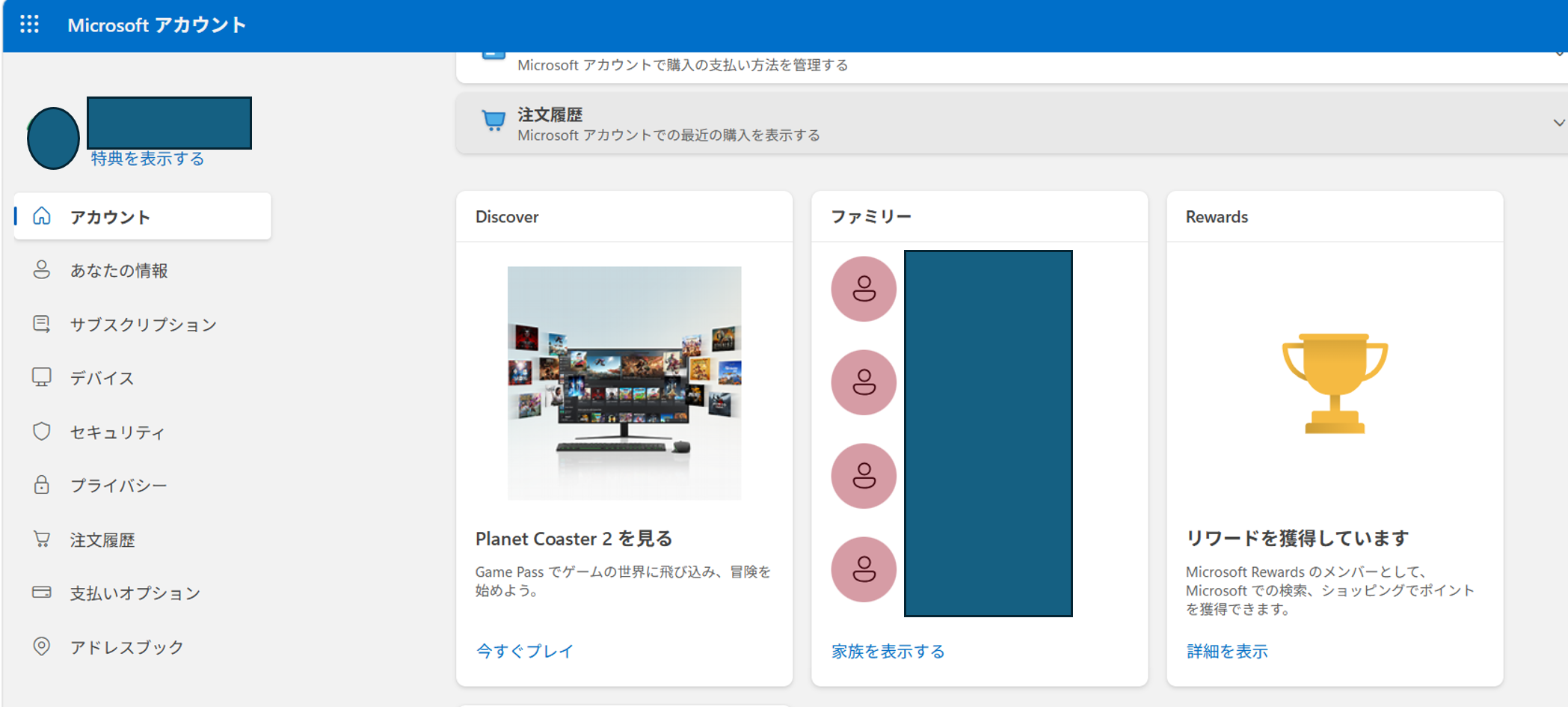
Task: Click the monitor icon beside デバイス
Action: pos(42,377)
